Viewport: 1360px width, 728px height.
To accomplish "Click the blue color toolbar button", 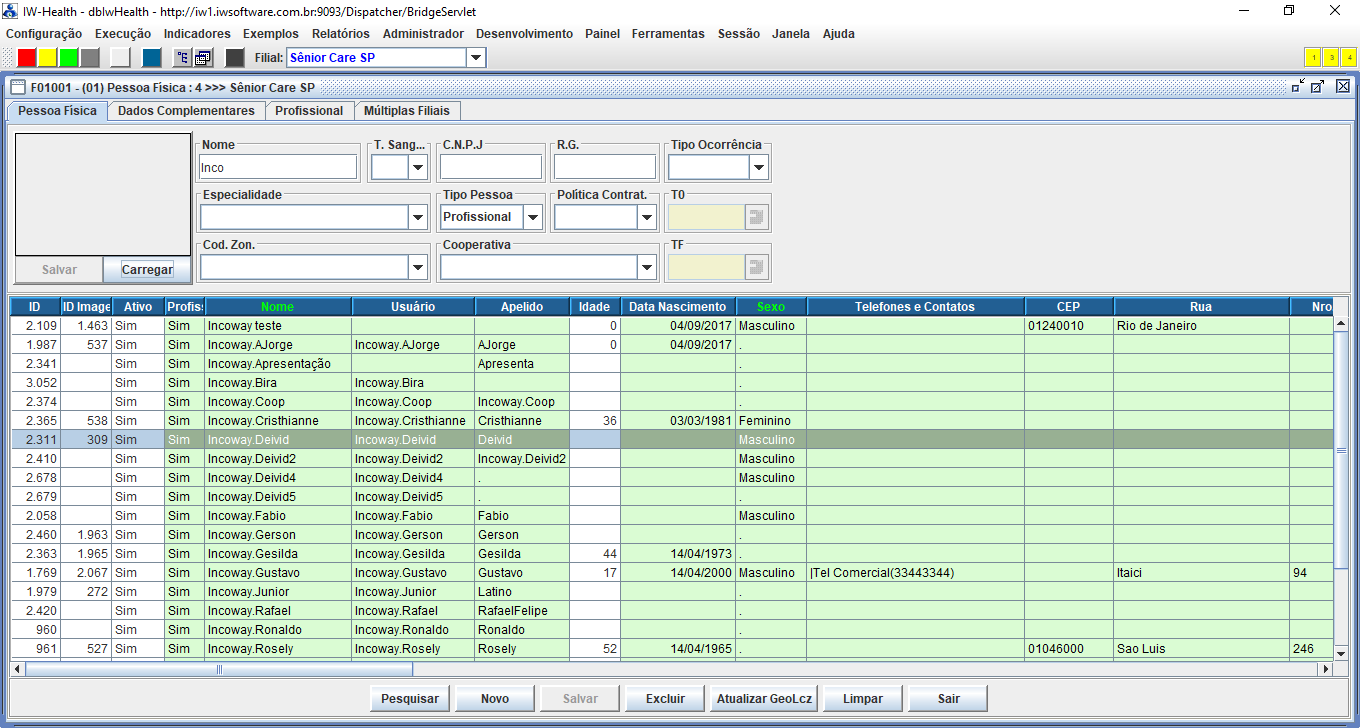I will coord(152,58).
